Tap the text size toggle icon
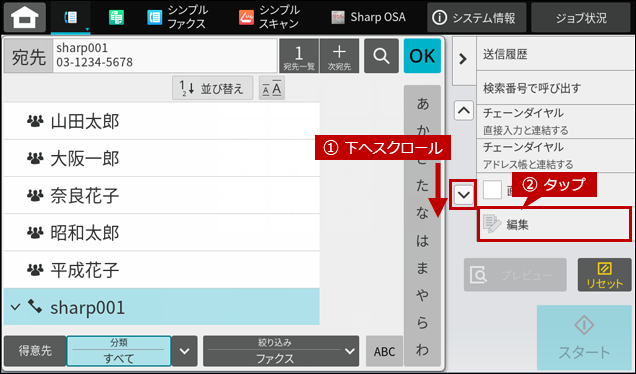The width and height of the screenshot is (636, 374). pyautogui.click(x=272, y=88)
